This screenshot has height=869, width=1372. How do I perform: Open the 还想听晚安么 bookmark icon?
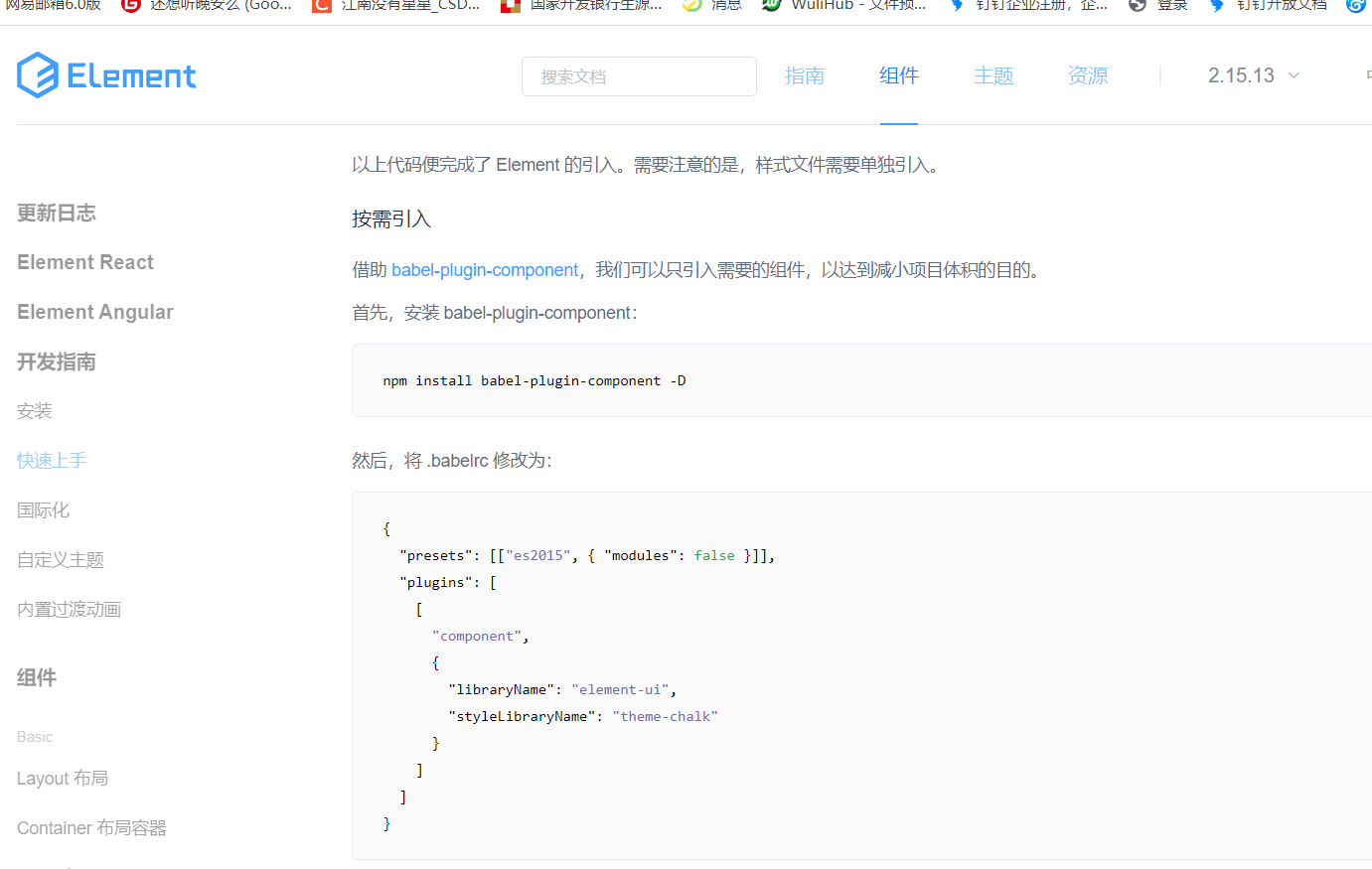point(130,7)
